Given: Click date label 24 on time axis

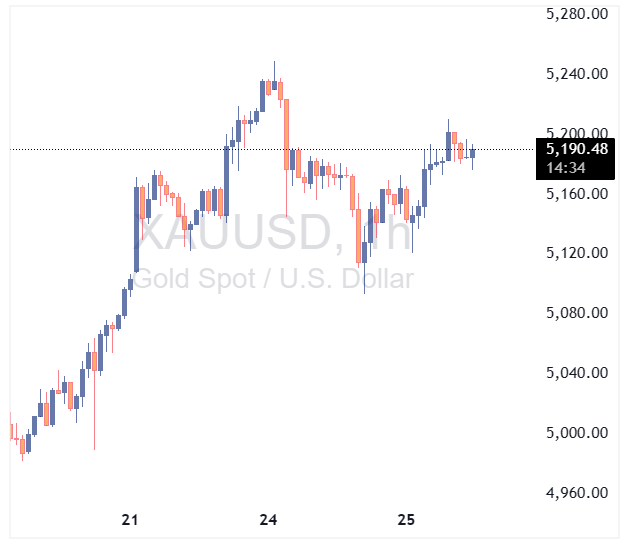Looking at the screenshot, I should [268, 520].
